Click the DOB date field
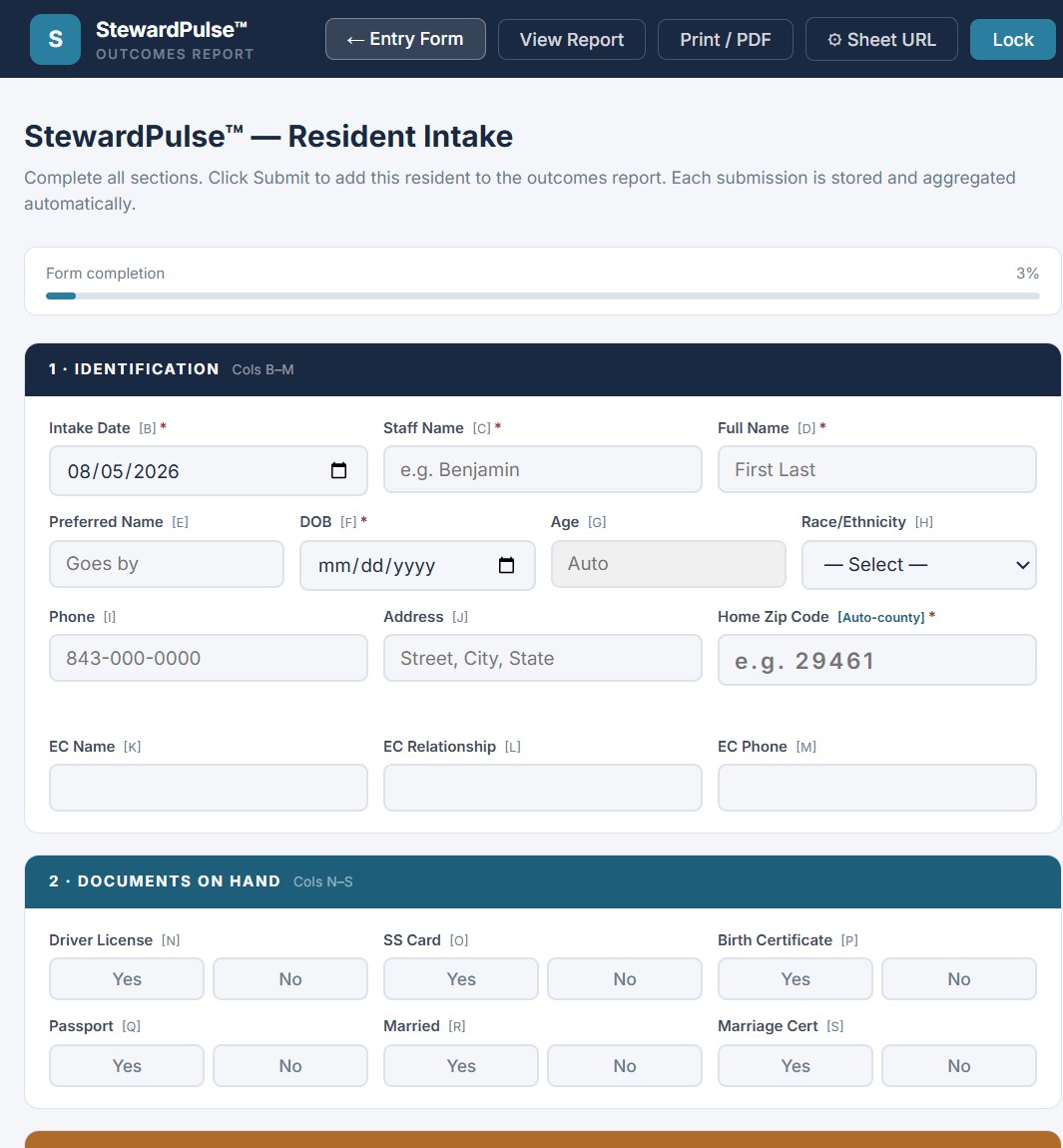This screenshot has height=1148, width=1063. [417, 565]
